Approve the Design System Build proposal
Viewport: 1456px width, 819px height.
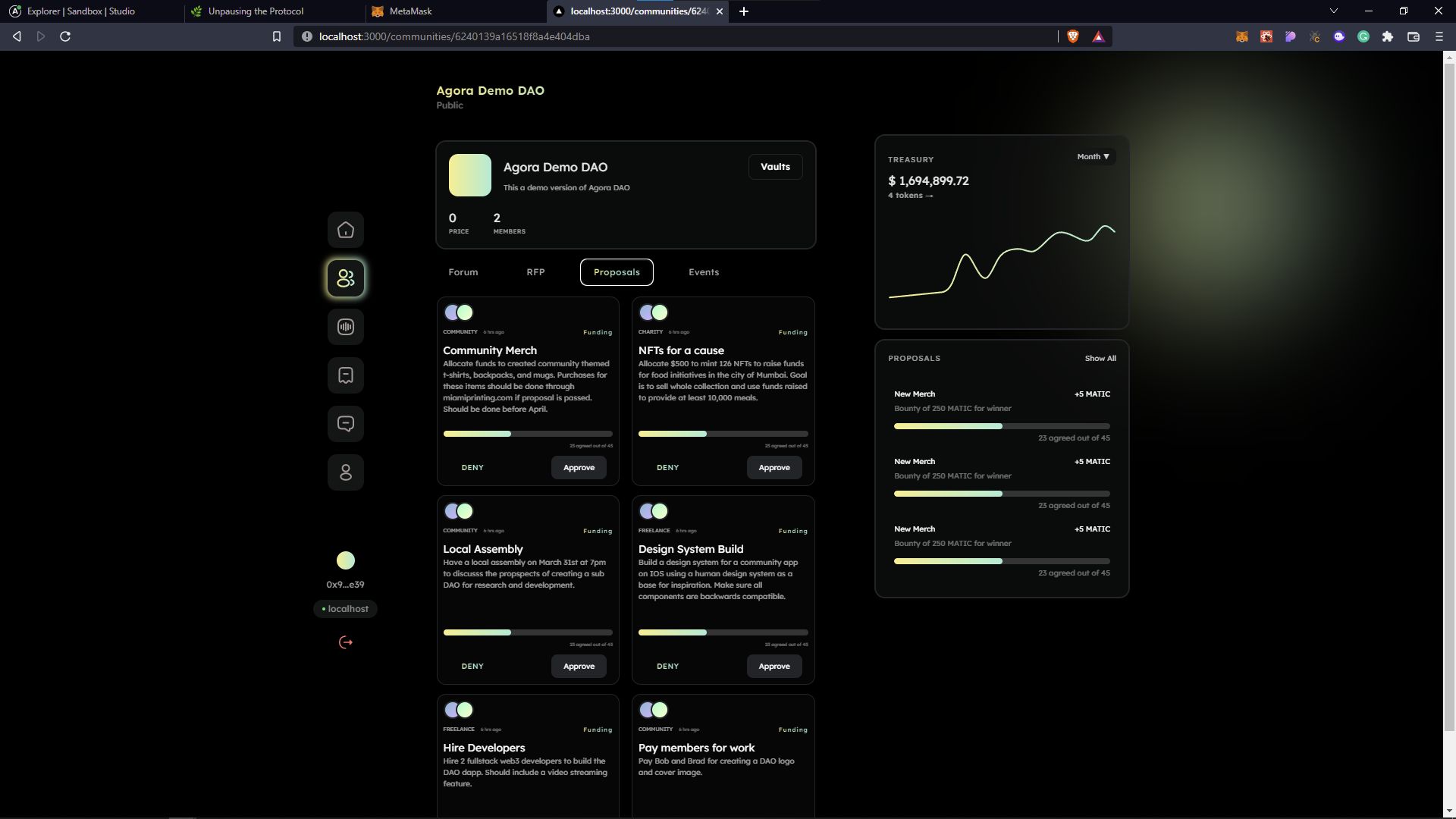point(774,667)
